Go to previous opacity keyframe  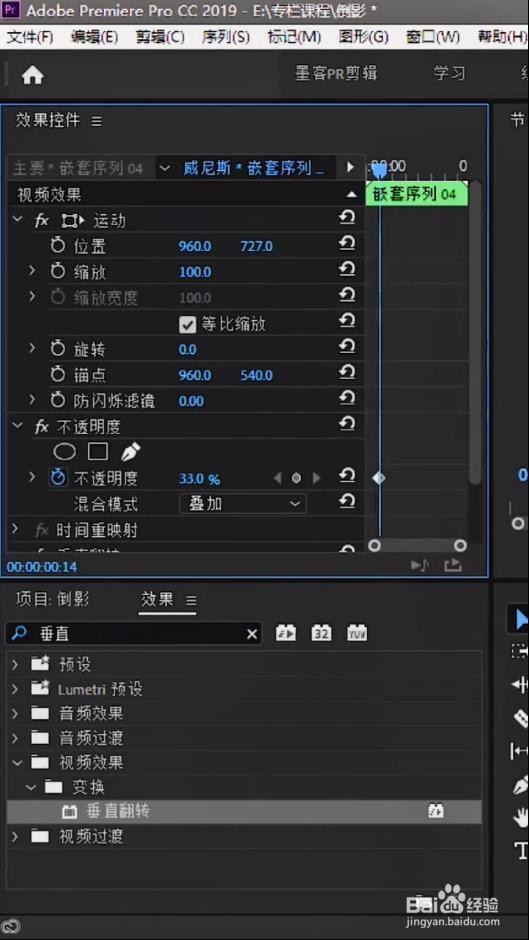[x=277, y=478]
